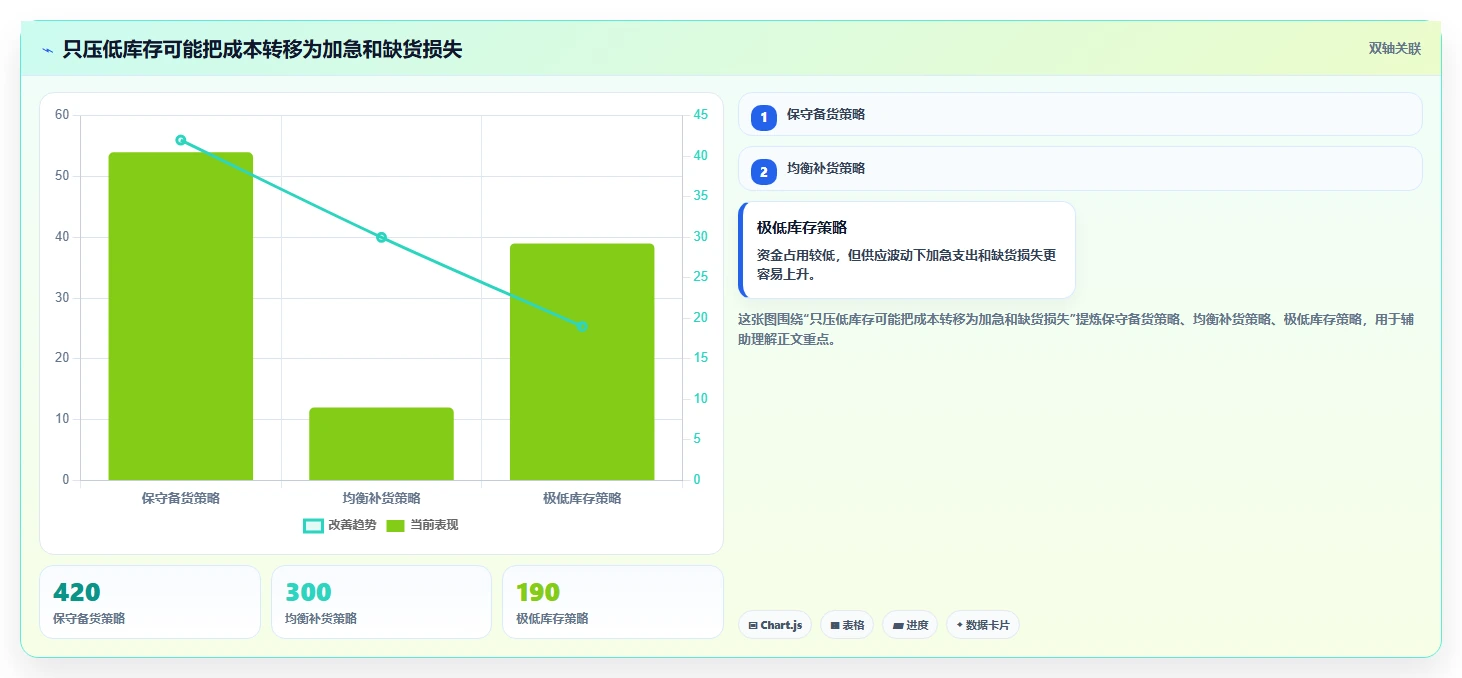The width and height of the screenshot is (1462, 678).
Task: Click the trend line point above 保守备货策略
Action: 181,140
